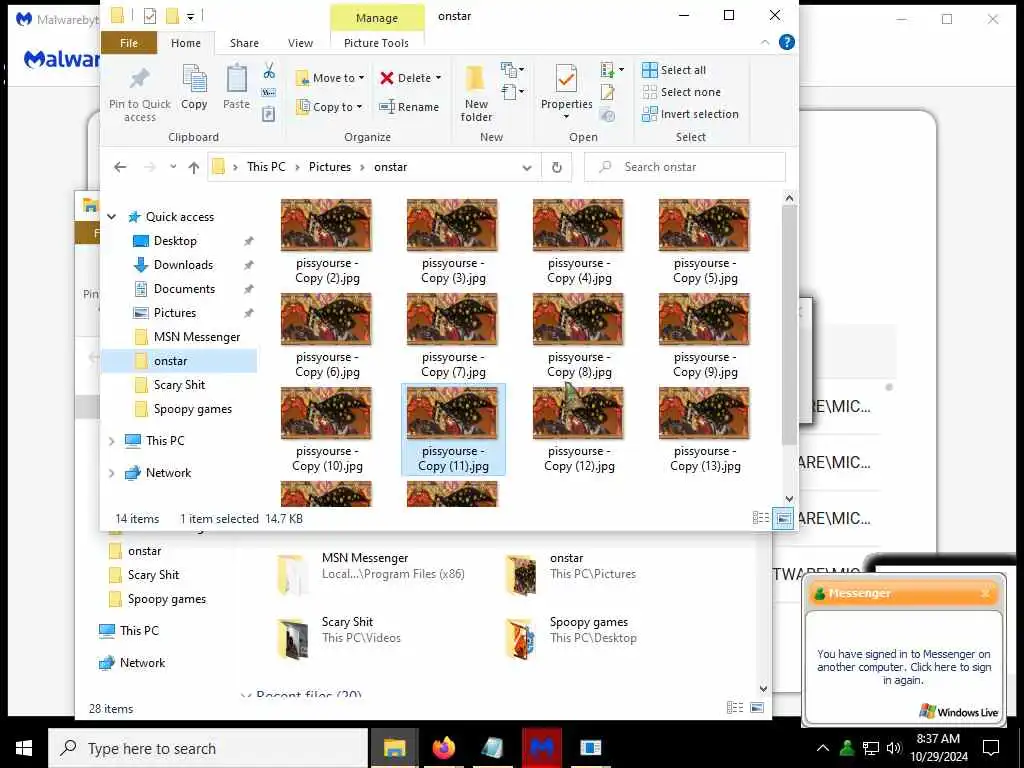Expand Delete options arrow
Viewport: 1024px width, 768px height.
click(438, 78)
